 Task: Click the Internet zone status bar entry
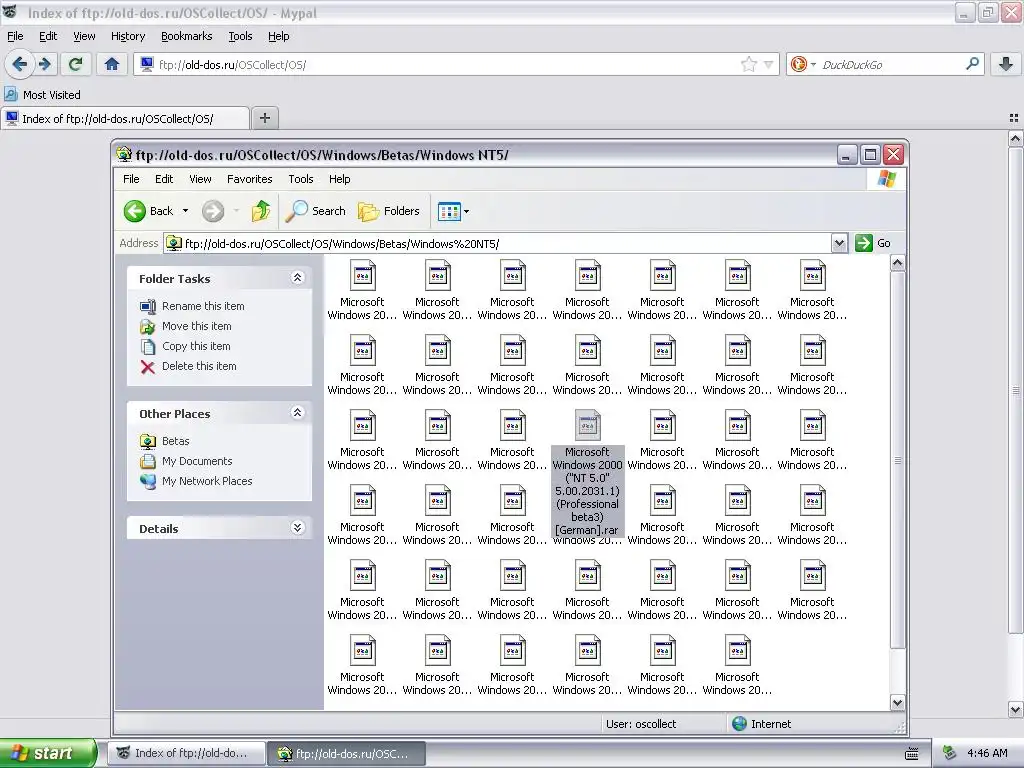761,724
